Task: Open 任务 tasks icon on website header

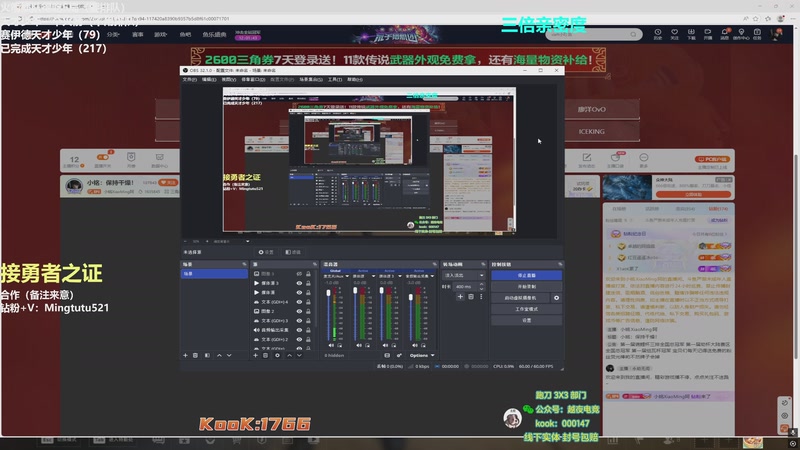Action: [x=757, y=34]
